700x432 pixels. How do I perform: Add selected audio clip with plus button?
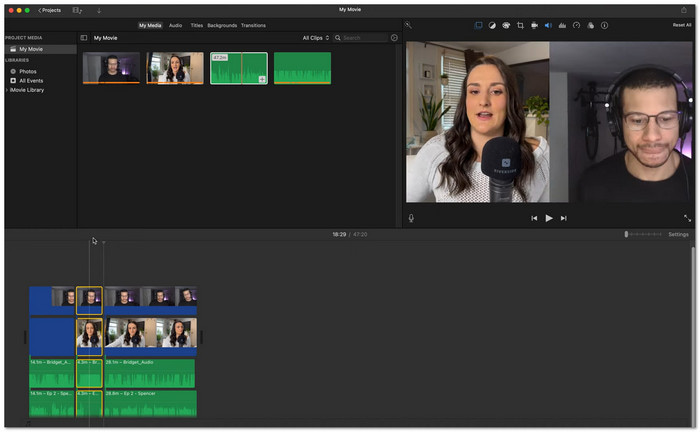point(262,79)
